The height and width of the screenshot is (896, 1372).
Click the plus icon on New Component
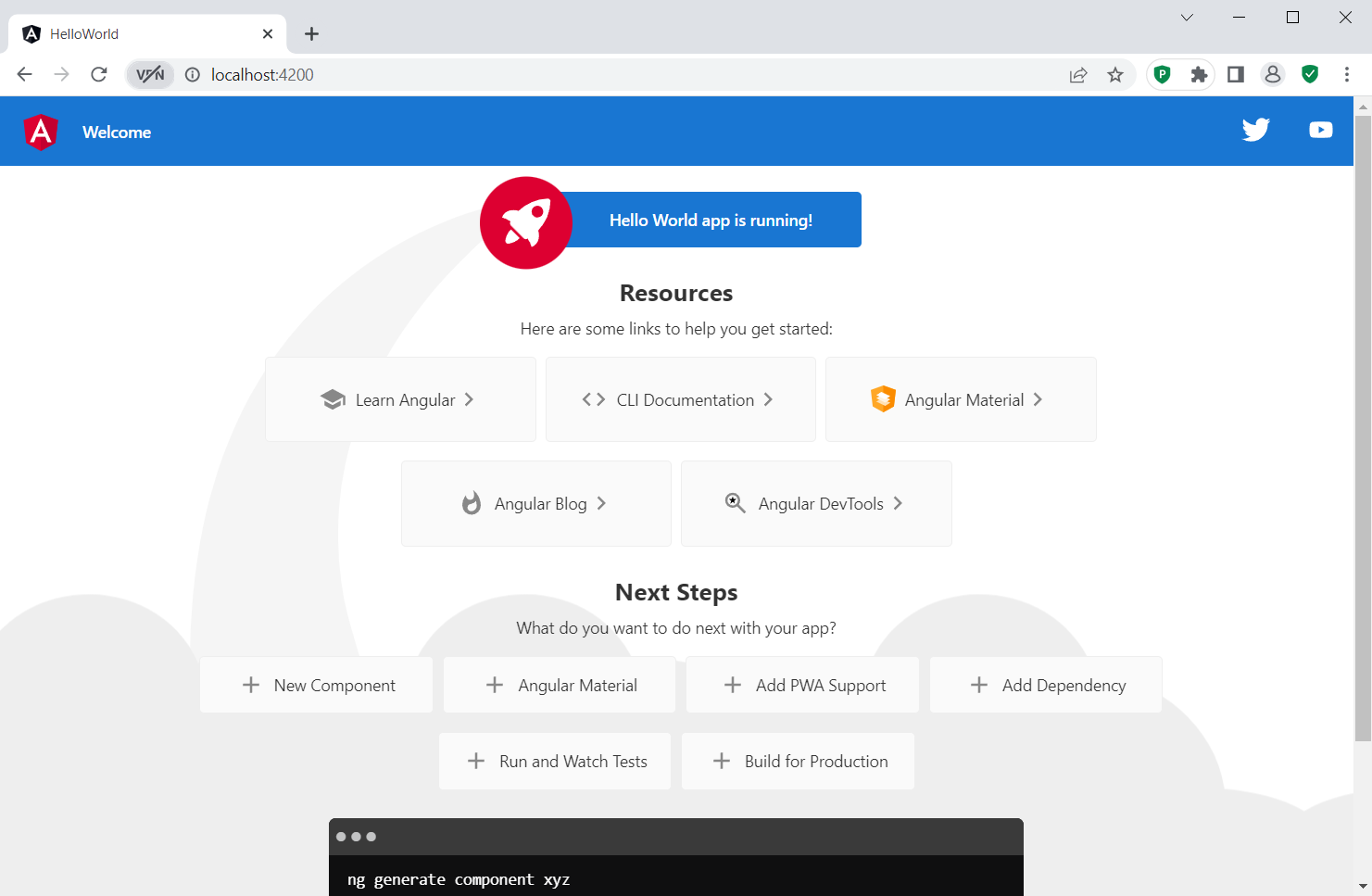coord(251,685)
